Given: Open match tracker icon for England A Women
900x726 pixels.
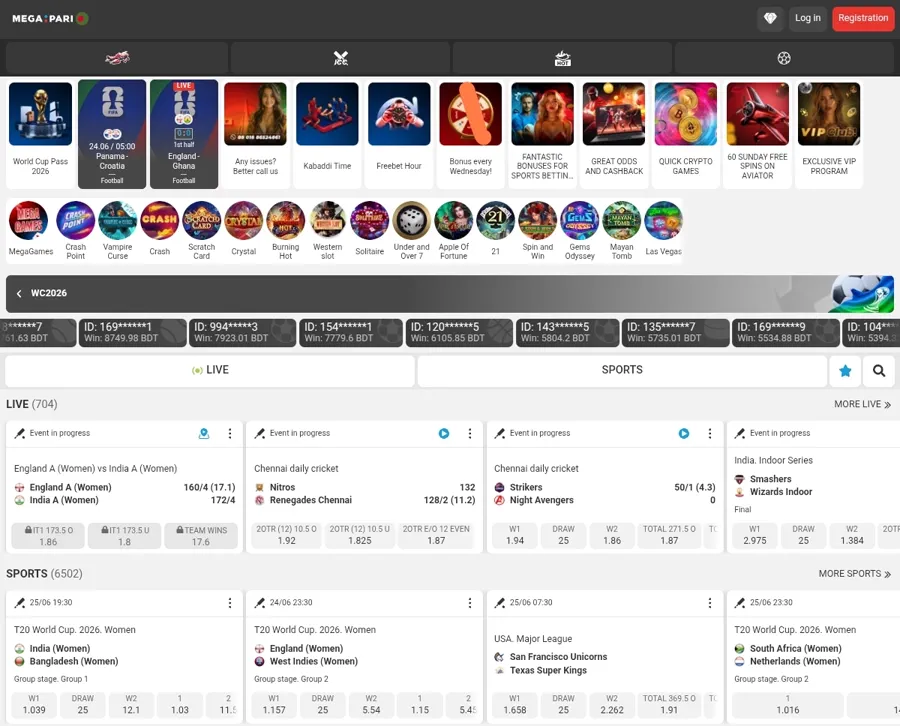Looking at the screenshot, I should (x=204, y=433).
